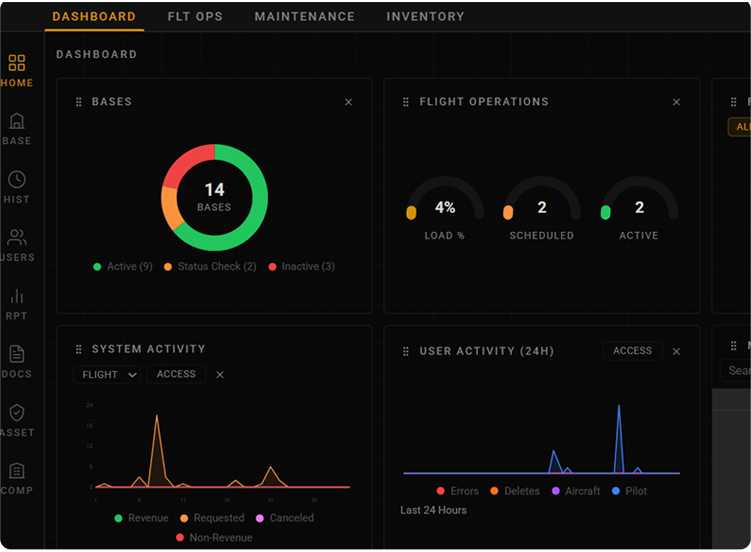Click Access button in System Activity
Viewport: 751px width, 552px height.
(176, 374)
